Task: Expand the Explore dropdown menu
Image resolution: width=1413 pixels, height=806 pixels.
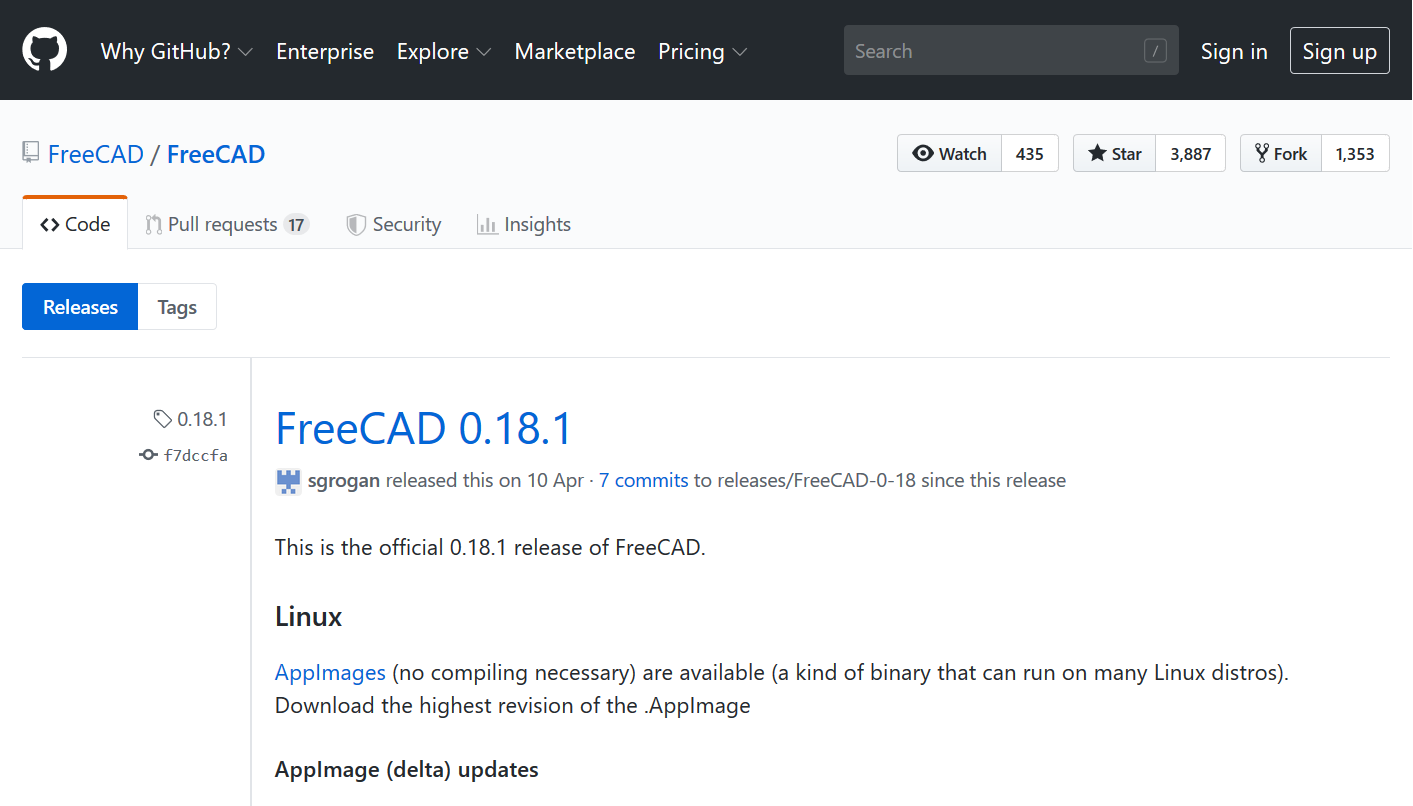Action: point(444,51)
